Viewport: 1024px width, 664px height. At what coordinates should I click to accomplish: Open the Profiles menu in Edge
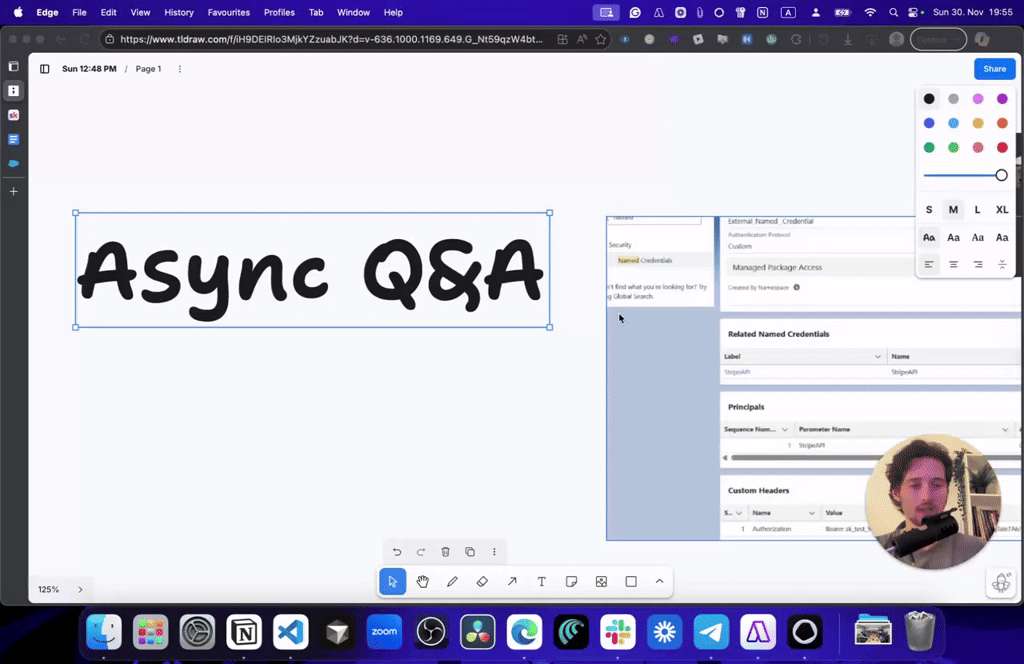[x=279, y=12]
